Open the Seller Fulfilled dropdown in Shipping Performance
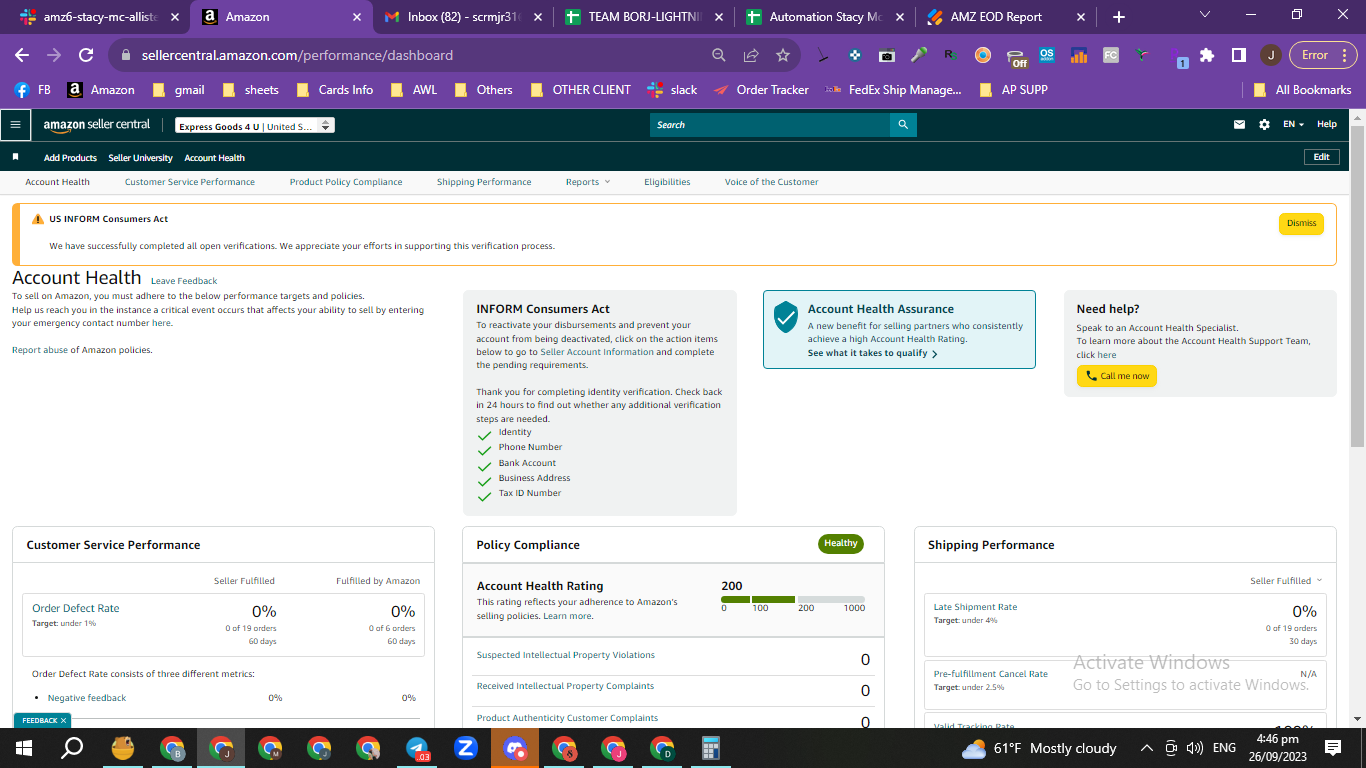 [x=1286, y=581]
